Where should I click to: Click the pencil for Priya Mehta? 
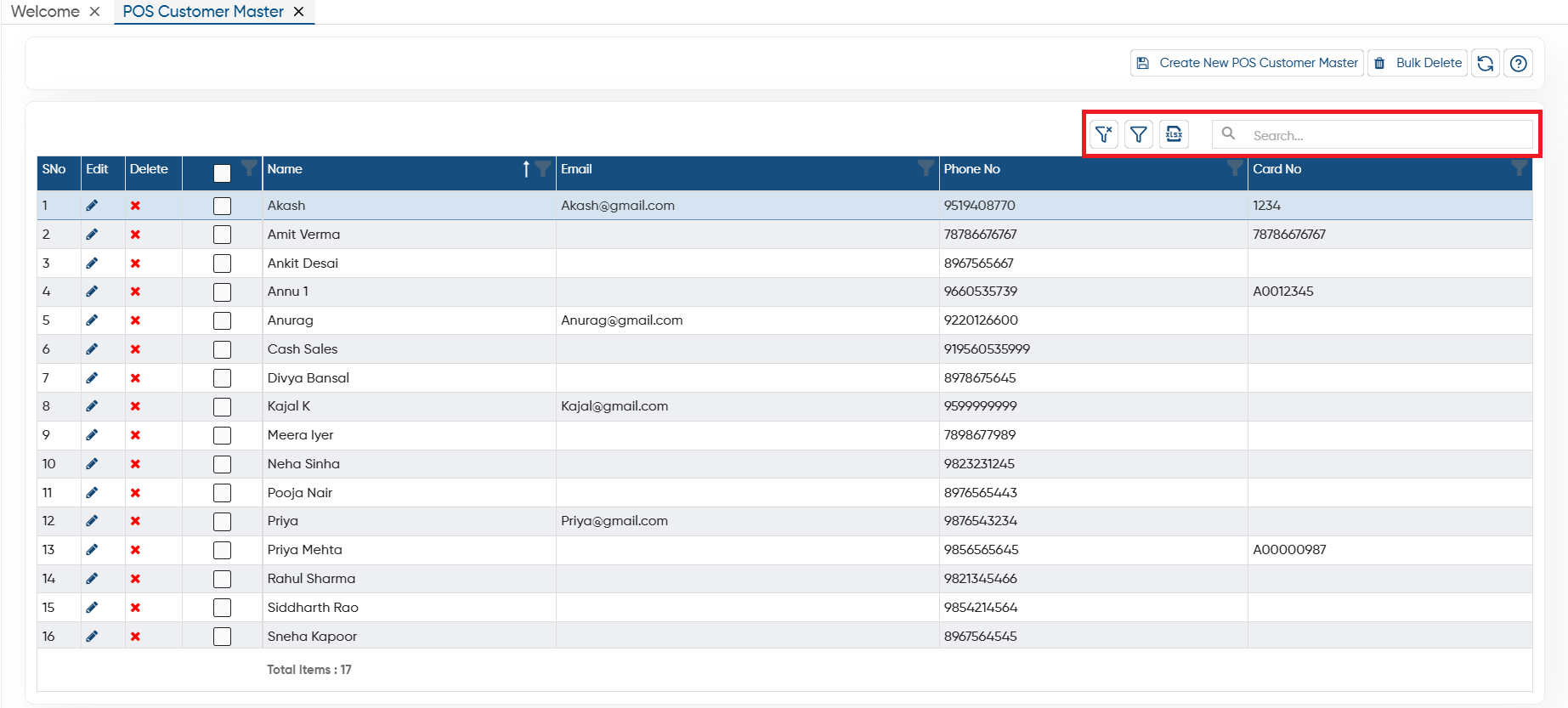coord(92,550)
